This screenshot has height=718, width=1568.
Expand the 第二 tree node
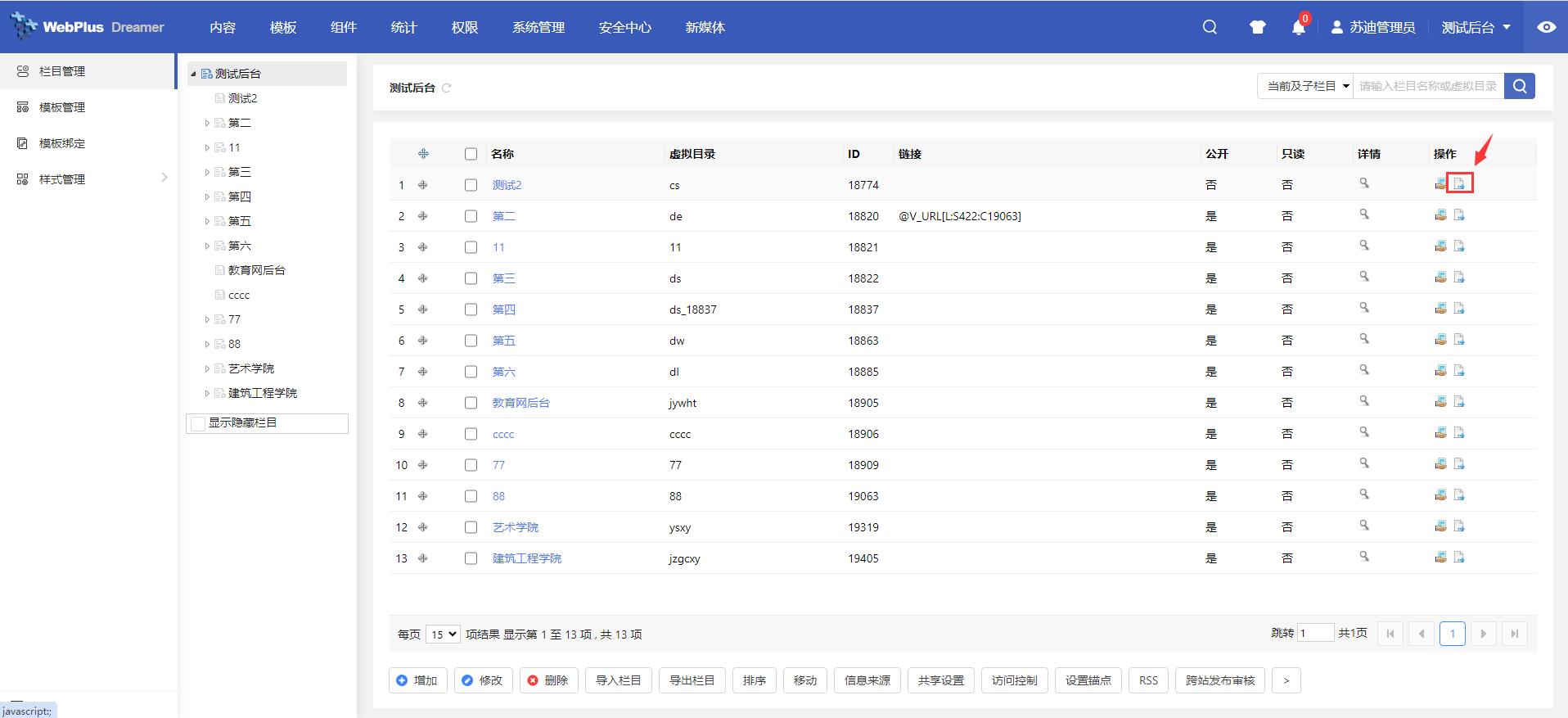coord(207,123)
